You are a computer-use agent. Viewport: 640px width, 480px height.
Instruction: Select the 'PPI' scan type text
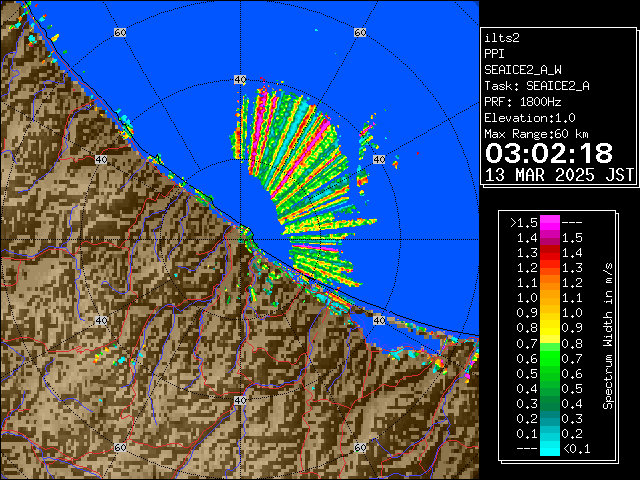494,54
